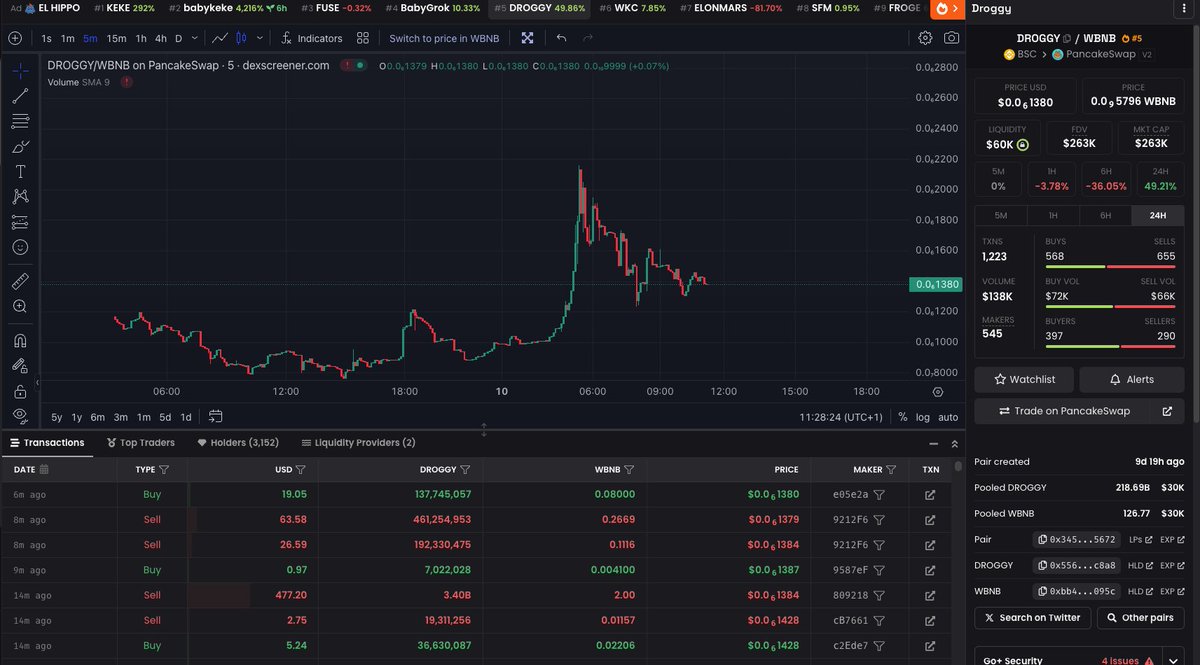
Task: Open Other pairs search
Action: [1141, 618]
